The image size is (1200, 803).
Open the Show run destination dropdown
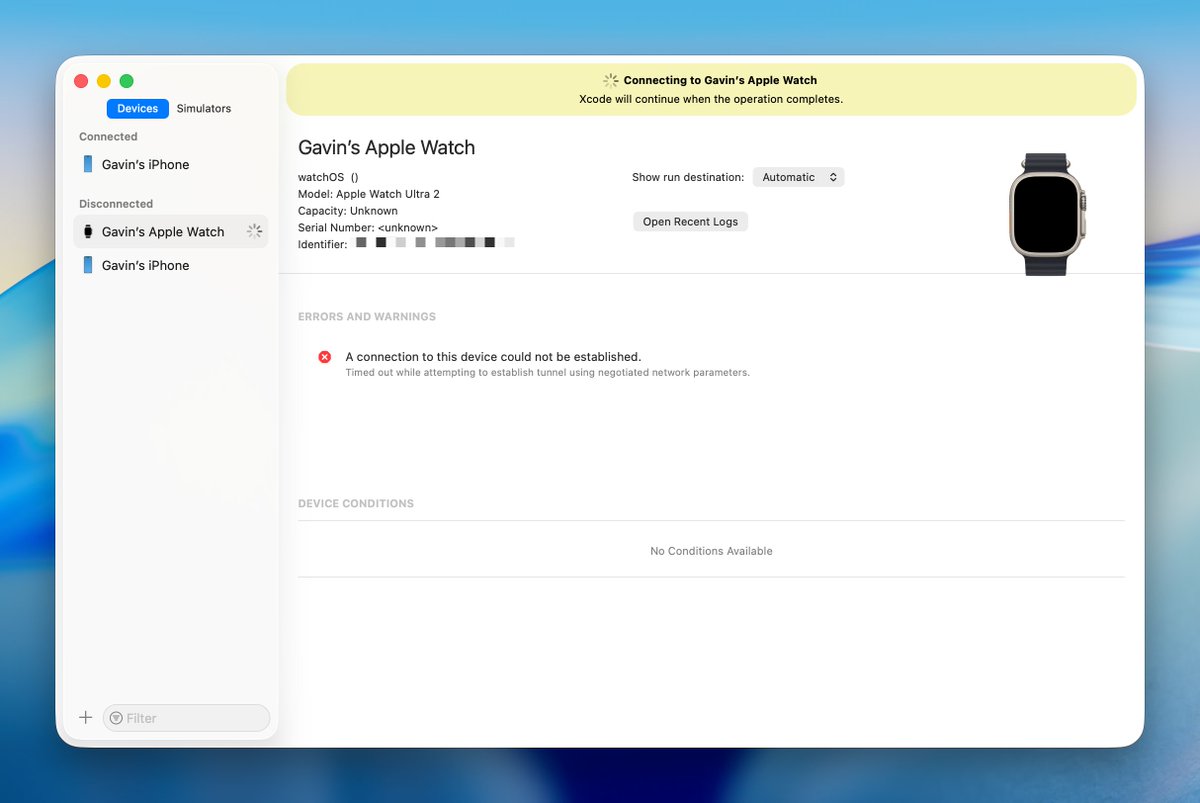click(x=799, y=177)
